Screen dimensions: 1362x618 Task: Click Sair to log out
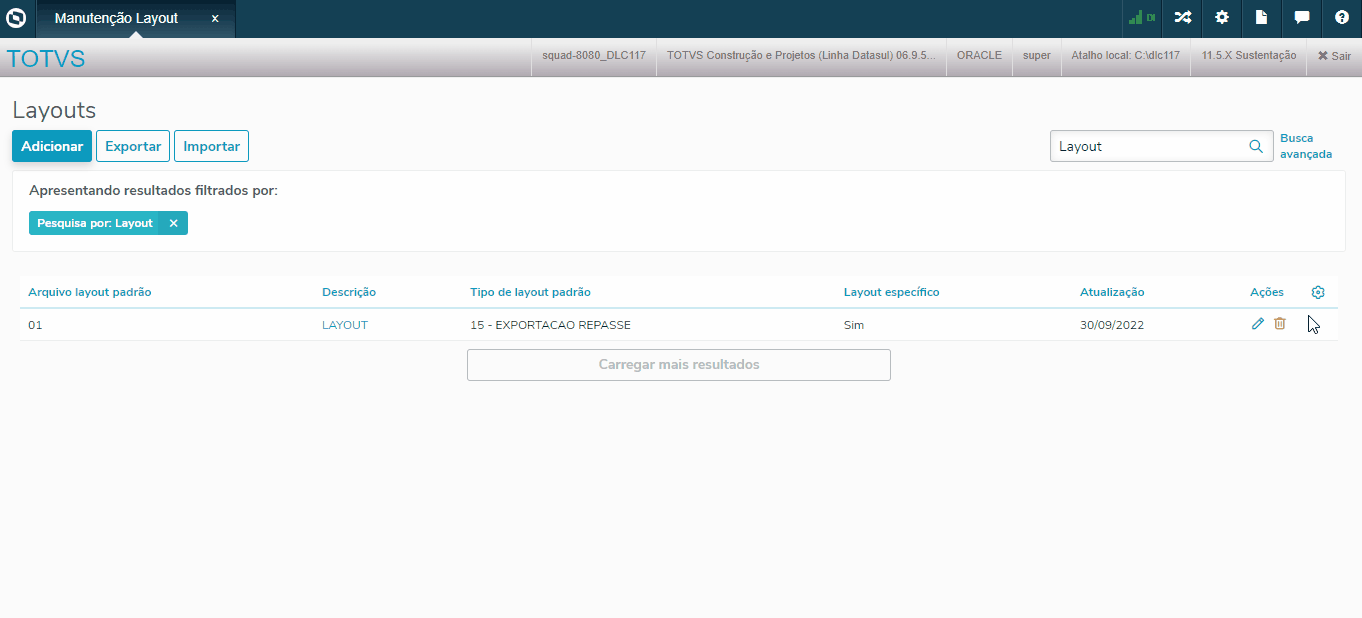coord(1334,56)
